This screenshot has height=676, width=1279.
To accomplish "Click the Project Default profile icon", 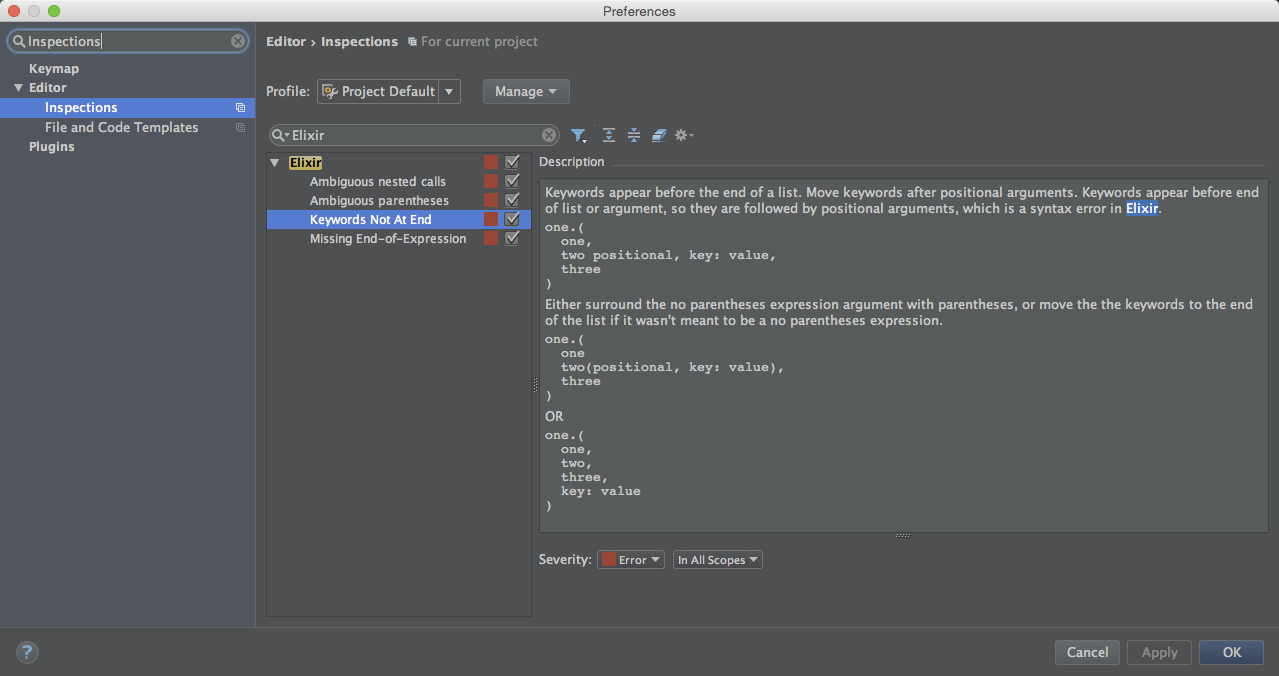I will pyautogui.click(x=329, y=91).
